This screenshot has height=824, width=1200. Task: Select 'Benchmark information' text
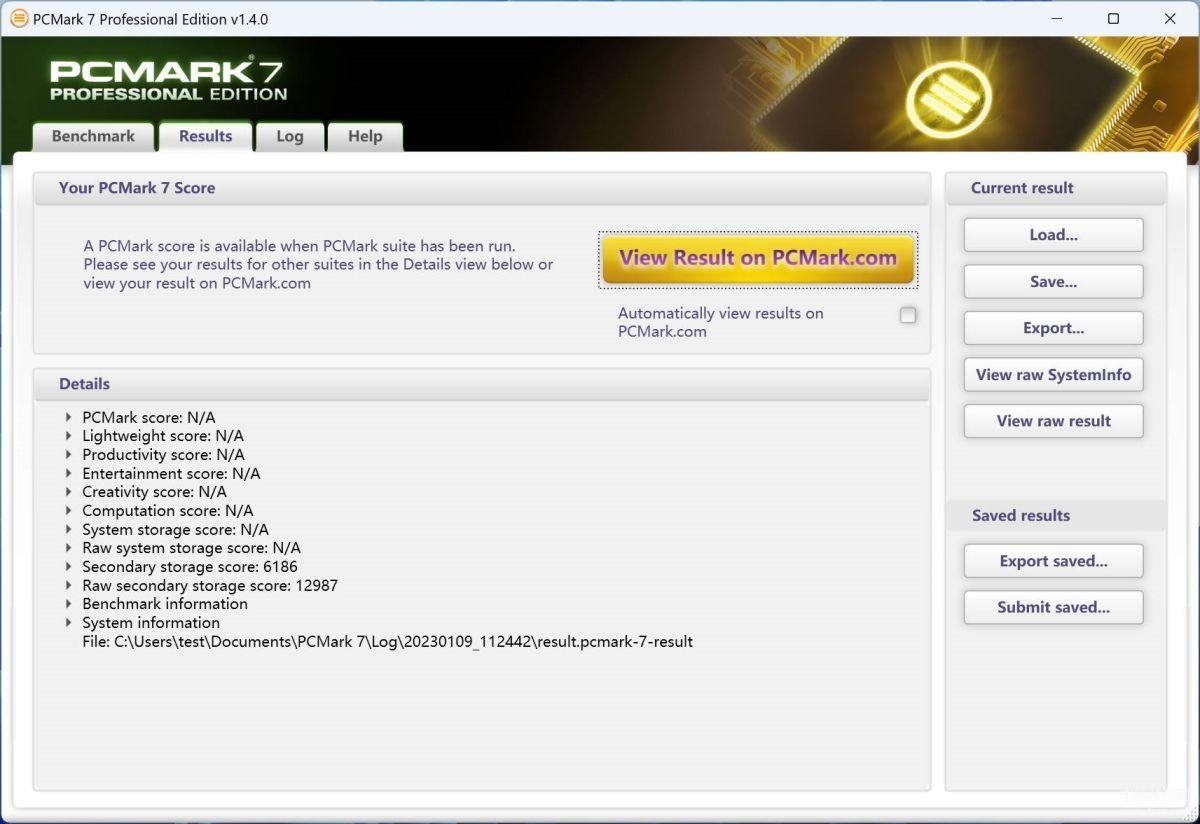[165, 604]
